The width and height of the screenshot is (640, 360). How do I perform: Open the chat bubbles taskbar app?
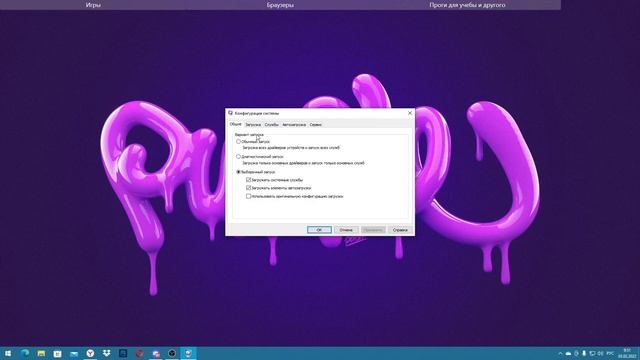pyautogui.click(x=156, y=353)
